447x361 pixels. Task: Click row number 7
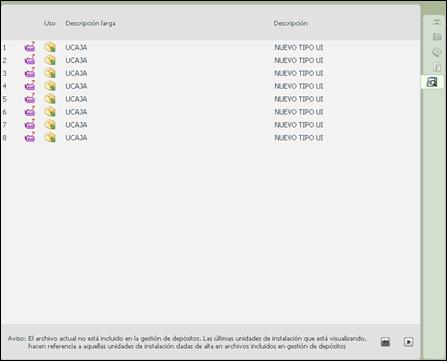(x=4, y=125)
